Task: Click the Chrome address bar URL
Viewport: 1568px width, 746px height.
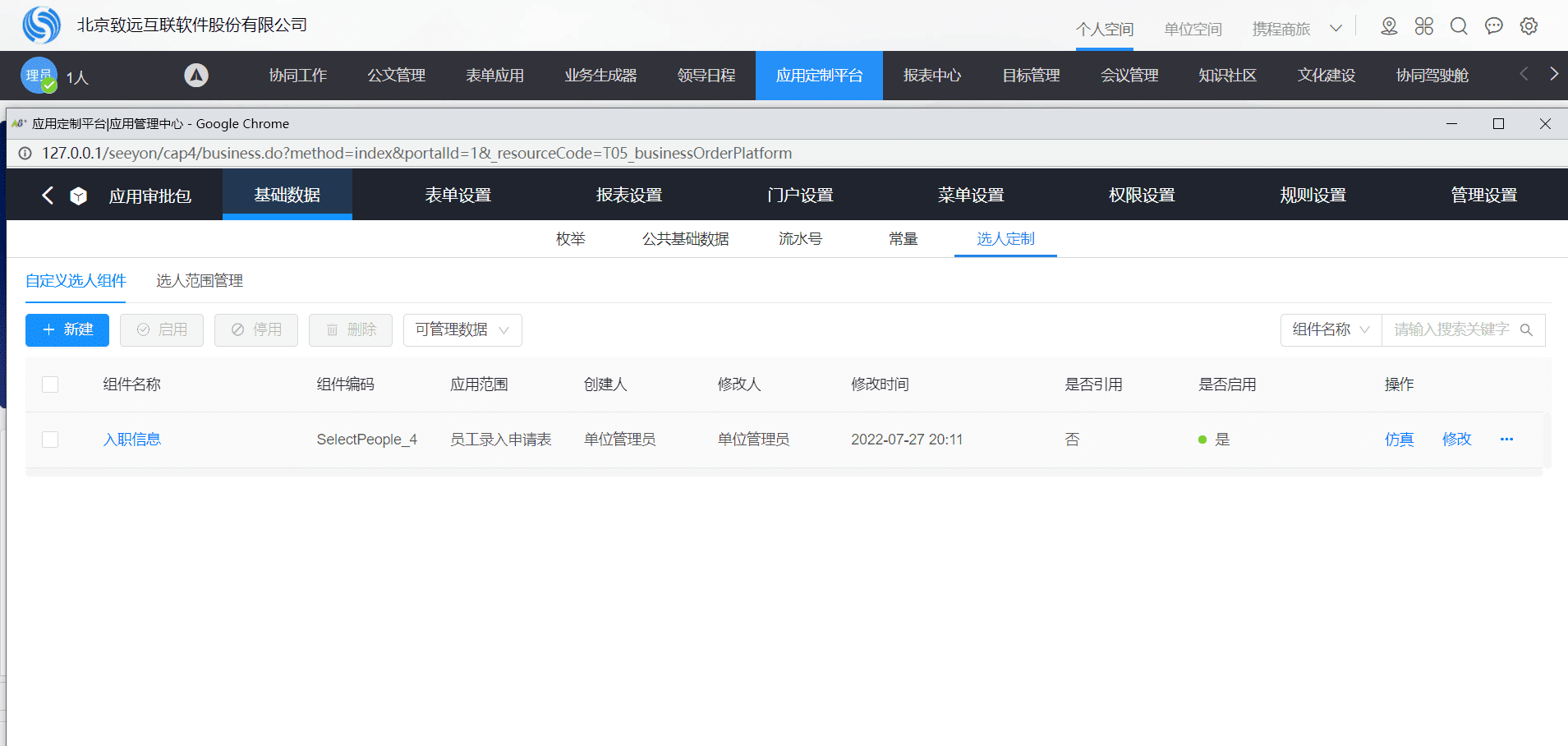Action: tap(417, 153)
